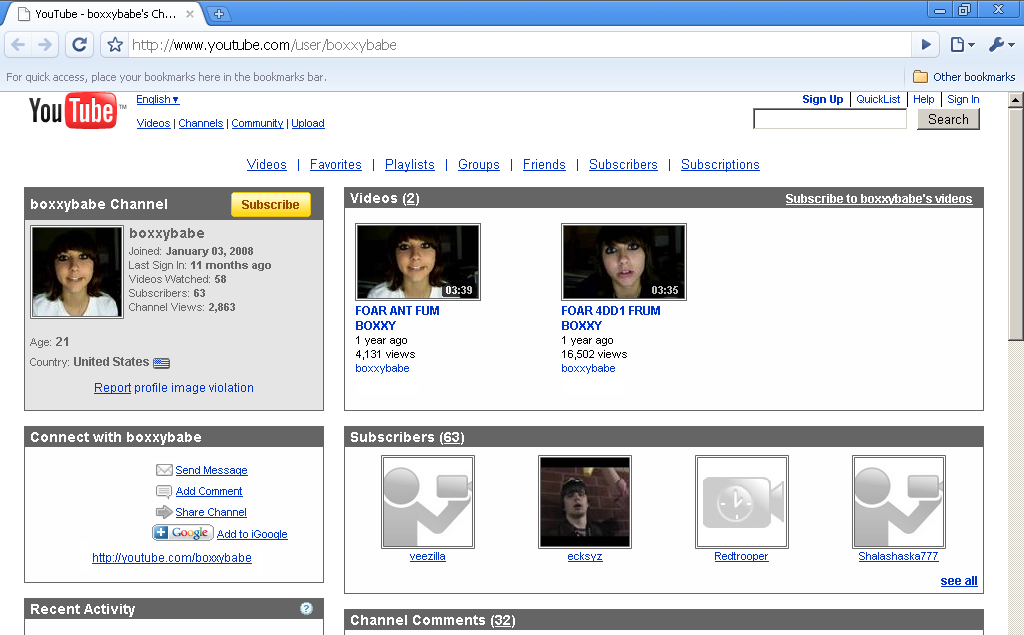The height and width of the screenshot is (635, 1024).
Task: Open the Upload navigation link
Action: point(308,123)
